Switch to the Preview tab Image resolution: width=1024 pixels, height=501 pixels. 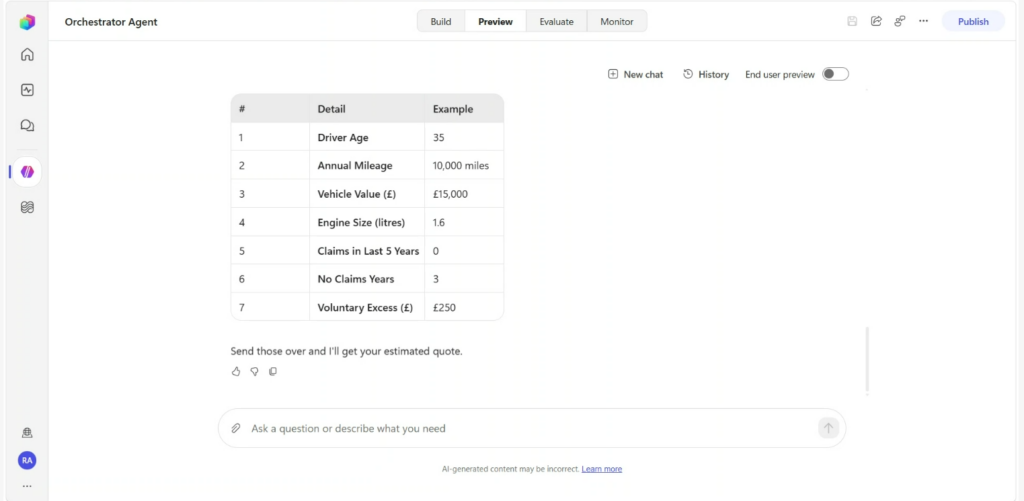pyautogui.click(x=495, y=21)
